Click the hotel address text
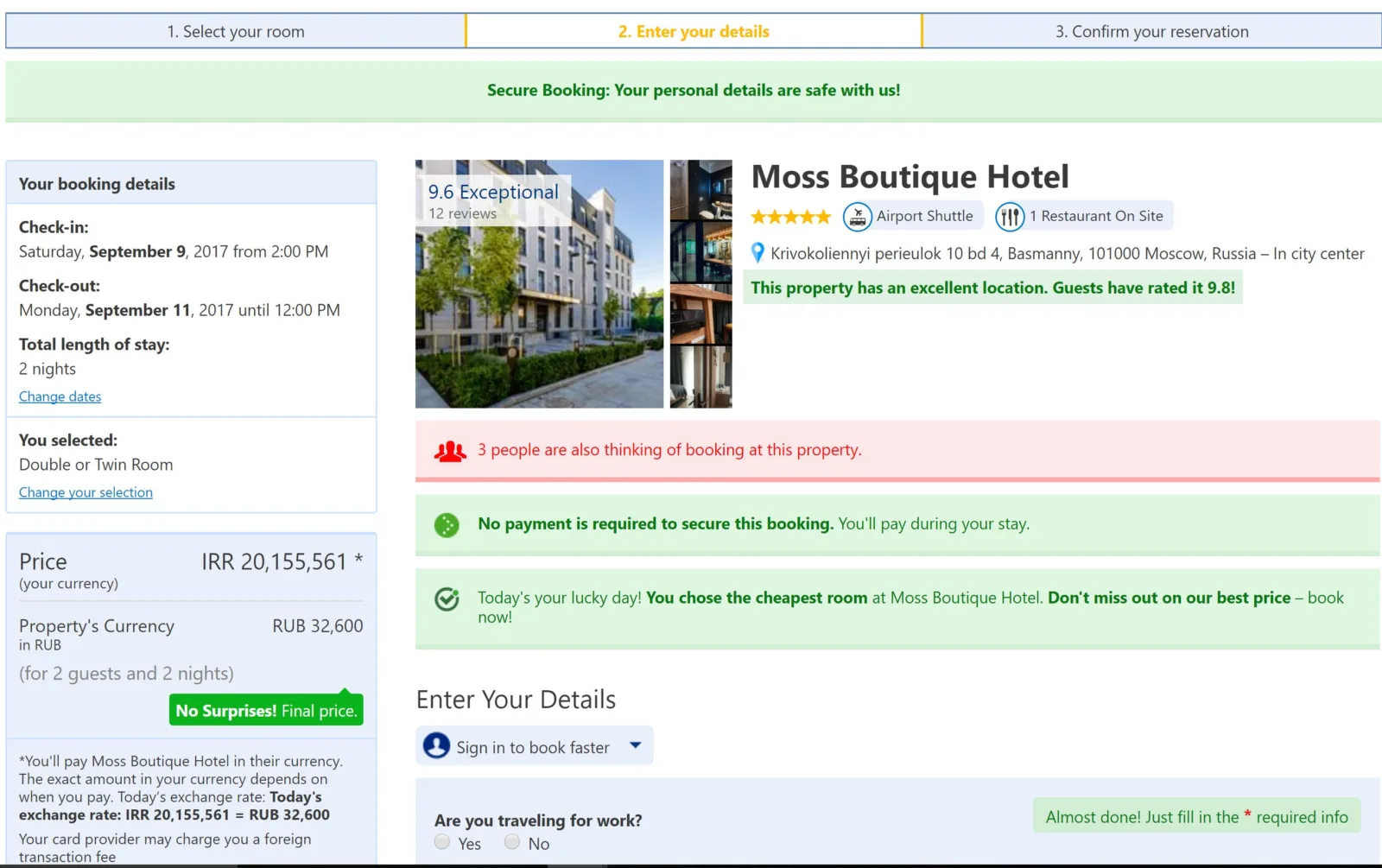 pos(1068,254)
